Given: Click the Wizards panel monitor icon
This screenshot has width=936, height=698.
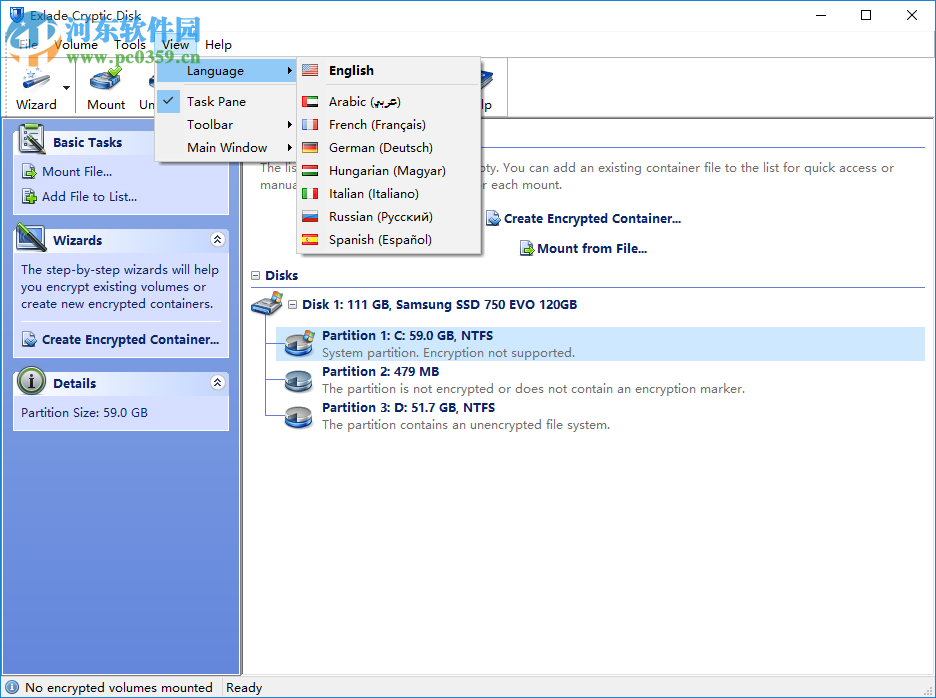Looking at the screenshot, I should (32, 237).
